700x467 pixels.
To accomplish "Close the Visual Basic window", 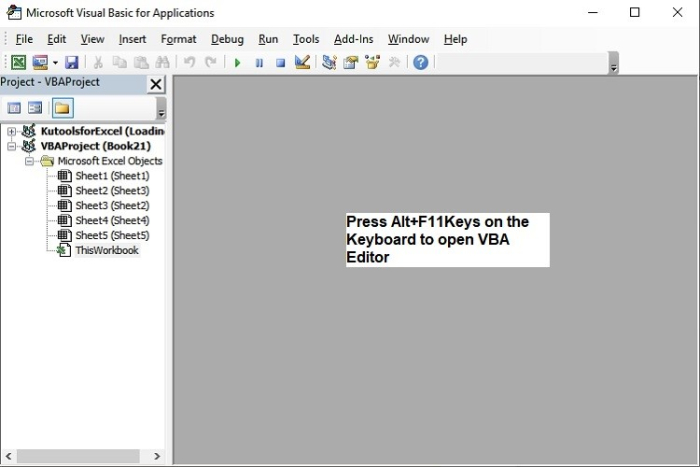I will click(677, 13).
